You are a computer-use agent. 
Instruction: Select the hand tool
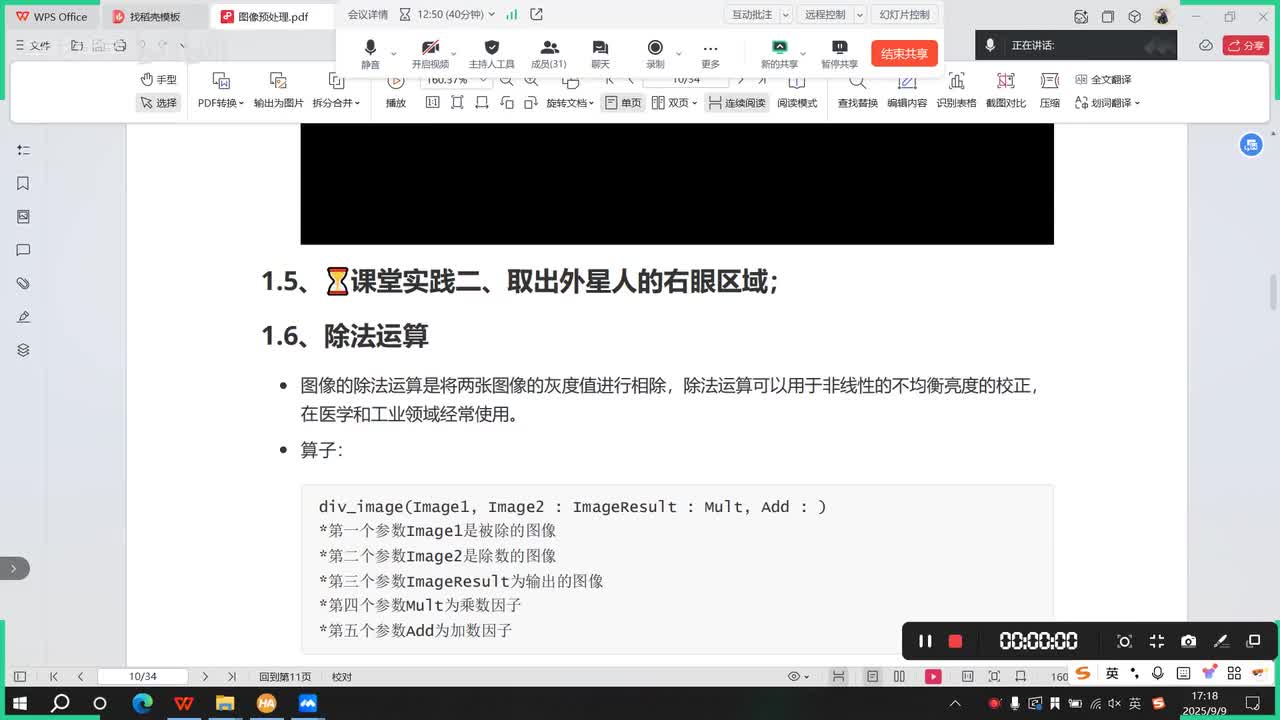[159, 80]
